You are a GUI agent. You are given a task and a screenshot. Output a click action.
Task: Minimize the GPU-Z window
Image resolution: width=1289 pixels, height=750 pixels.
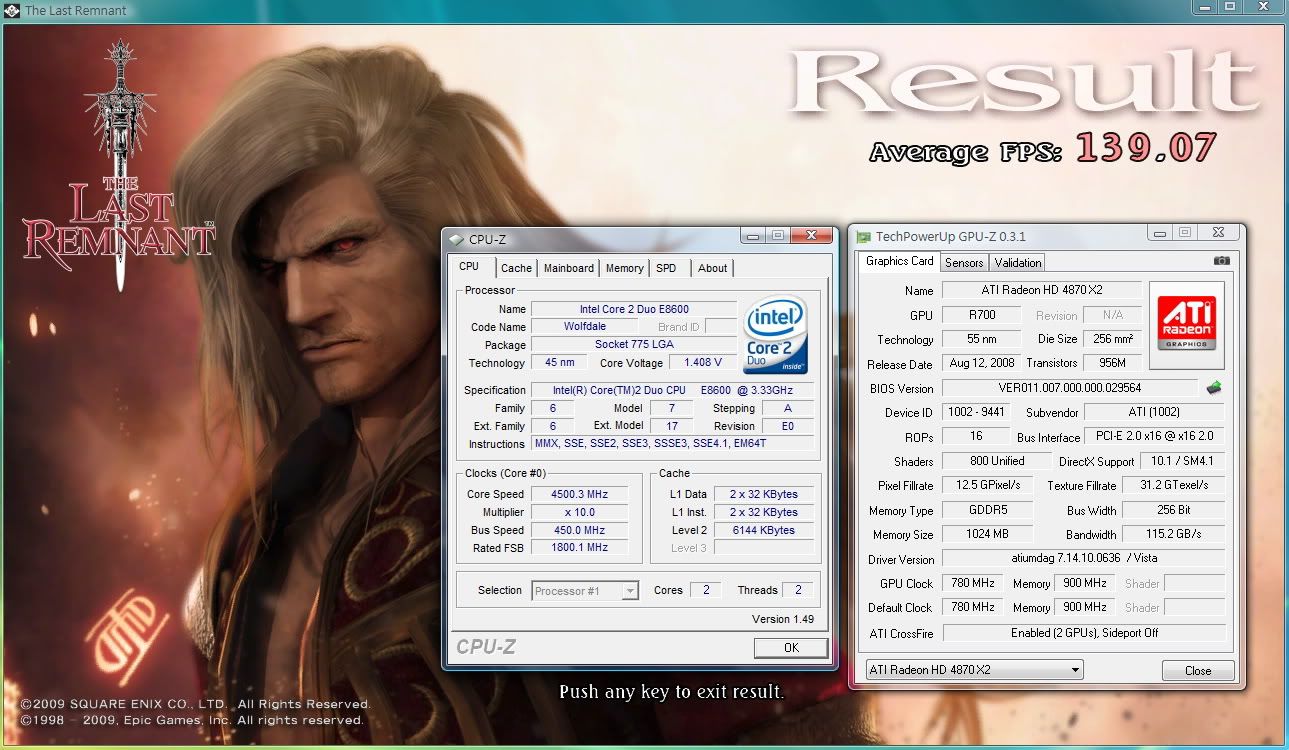[1159, 233]
